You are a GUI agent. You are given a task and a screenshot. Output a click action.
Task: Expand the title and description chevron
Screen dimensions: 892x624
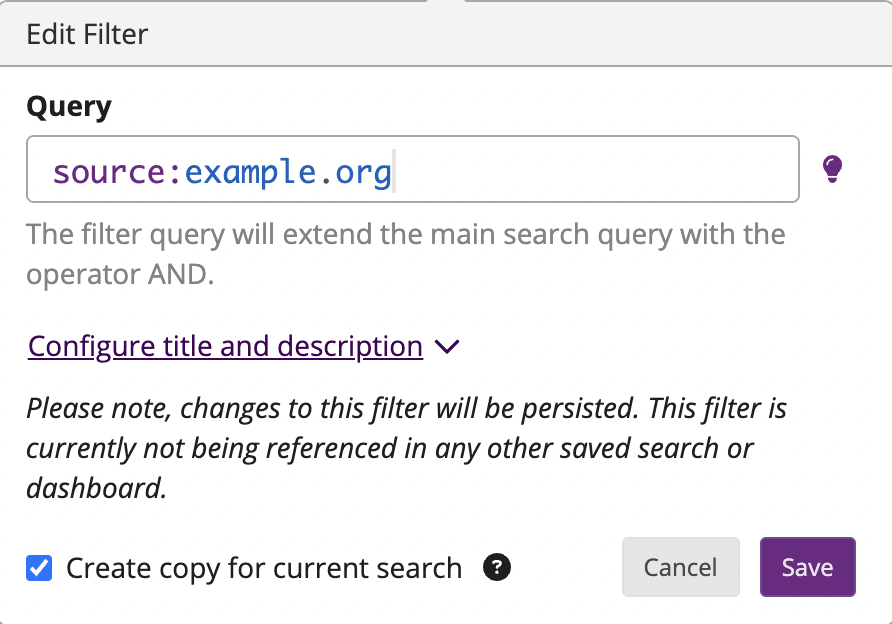click(447, 346)
